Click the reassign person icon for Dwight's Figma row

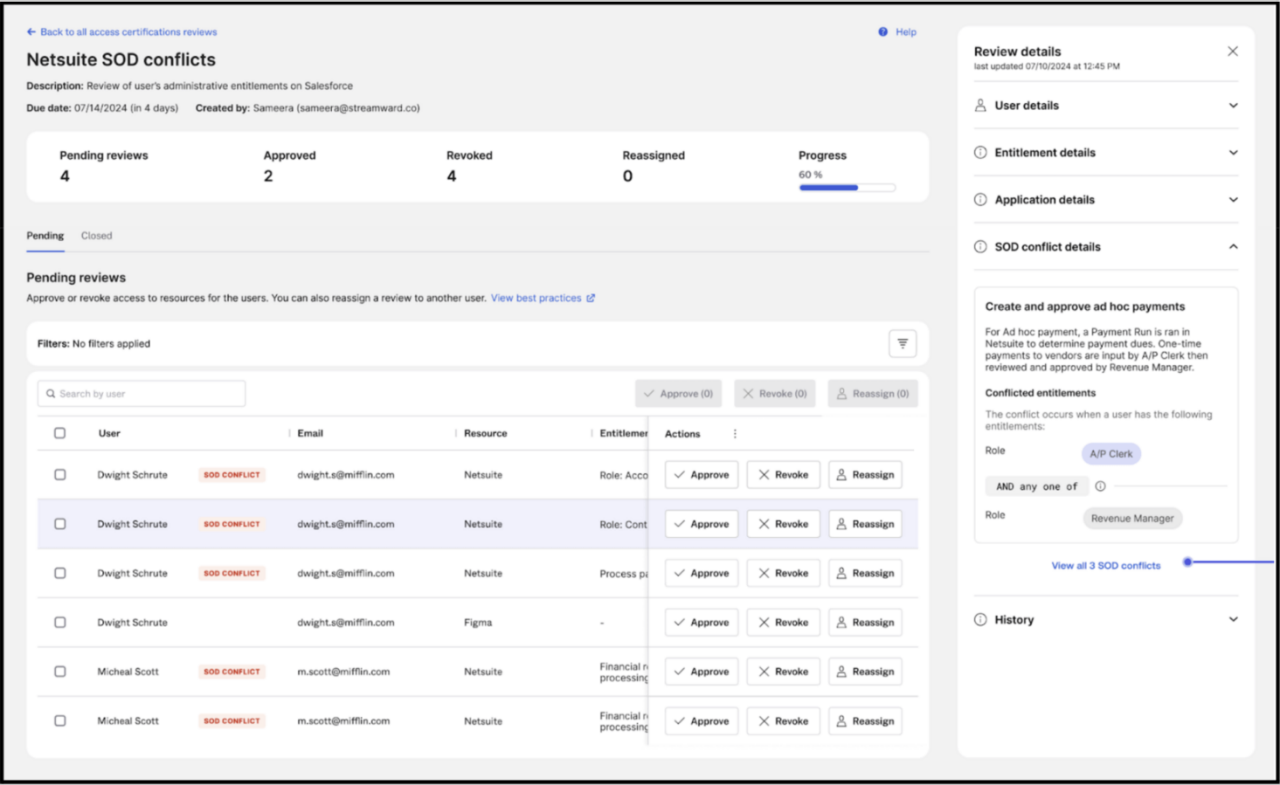[x=843, y=622]
